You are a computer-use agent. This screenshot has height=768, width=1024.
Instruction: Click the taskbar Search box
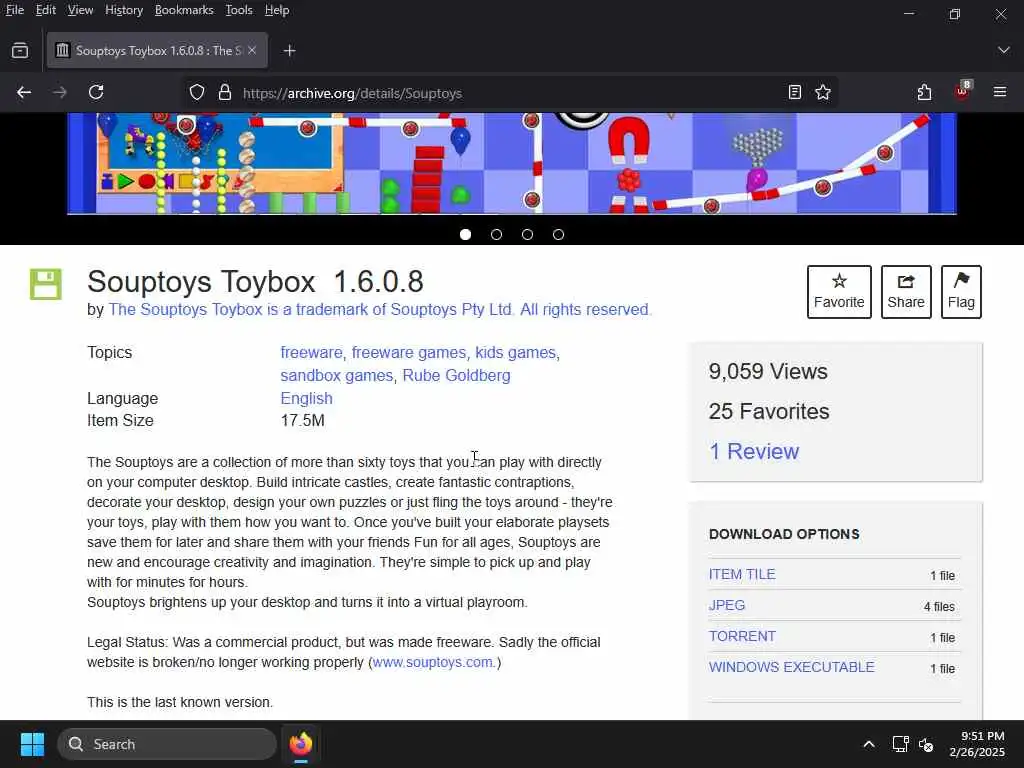(x=167, y=744)
